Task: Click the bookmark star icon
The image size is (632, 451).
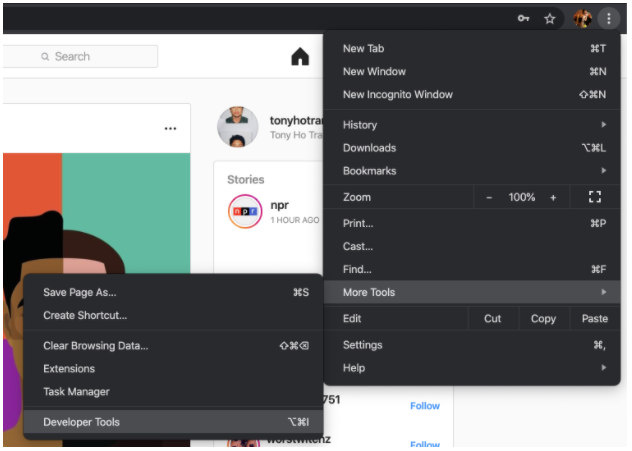Action: (549, 18)
